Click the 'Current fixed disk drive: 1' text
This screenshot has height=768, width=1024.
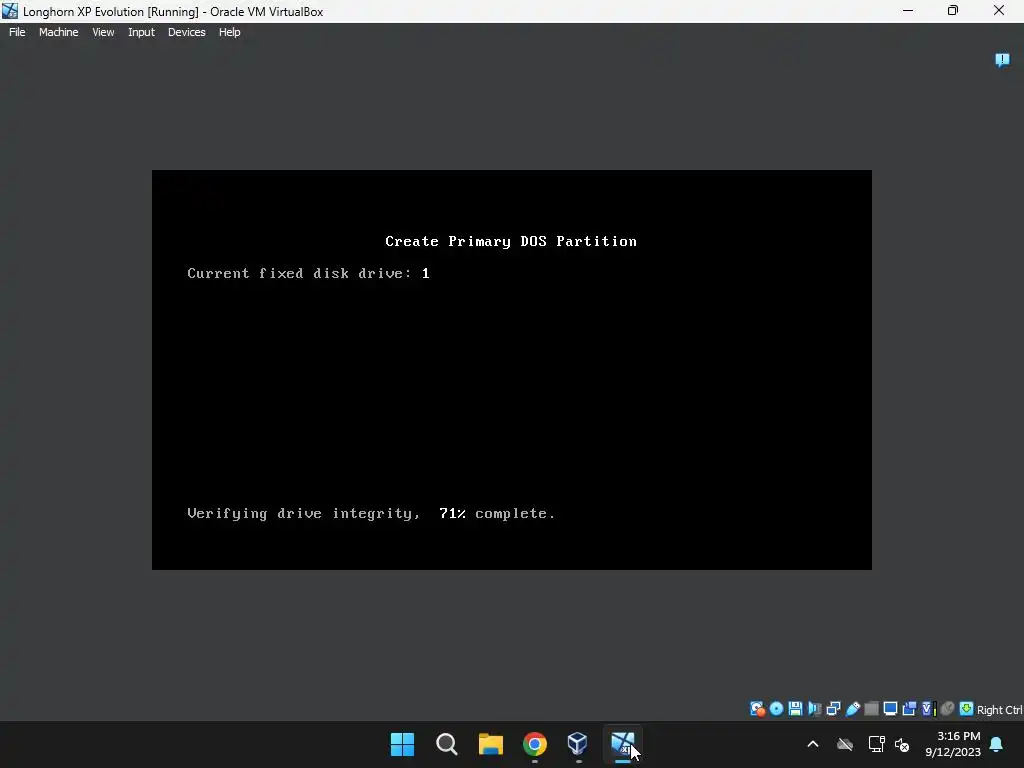(308, 274)
